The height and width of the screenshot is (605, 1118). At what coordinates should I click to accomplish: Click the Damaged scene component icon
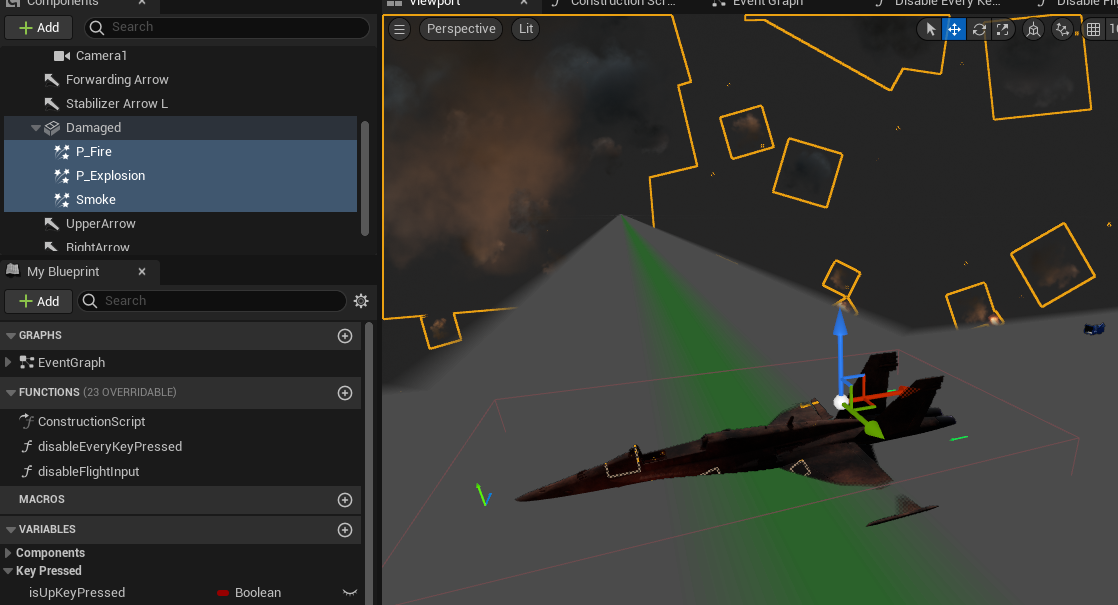coord(52,128)
